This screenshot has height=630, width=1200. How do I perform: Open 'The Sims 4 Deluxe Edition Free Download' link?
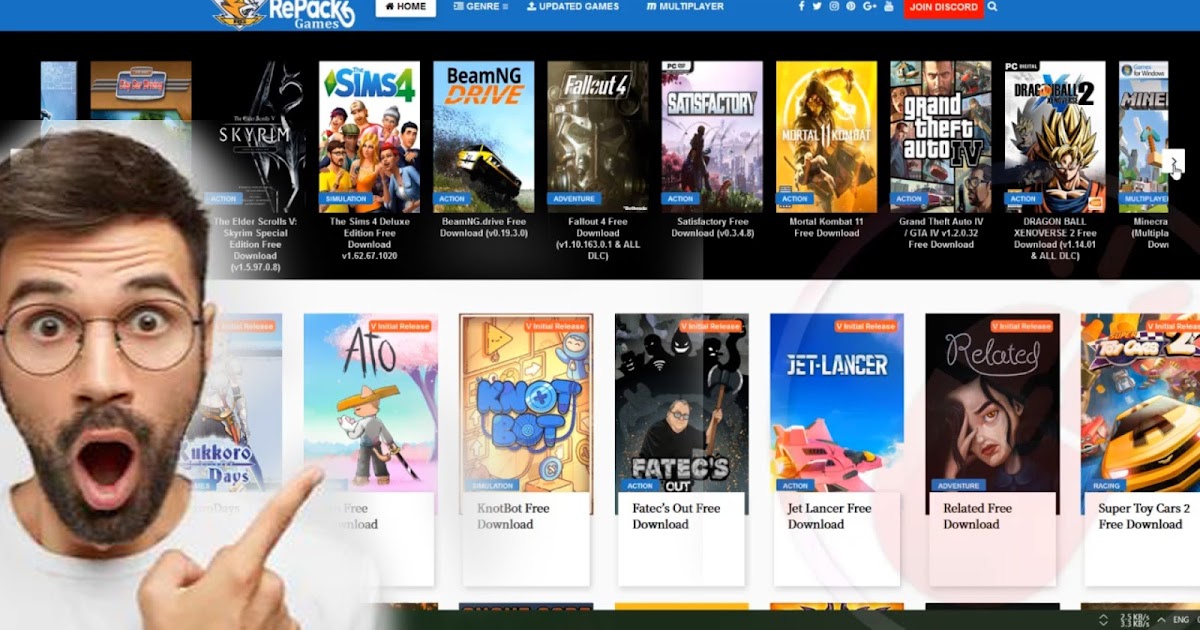click(369, 239)
